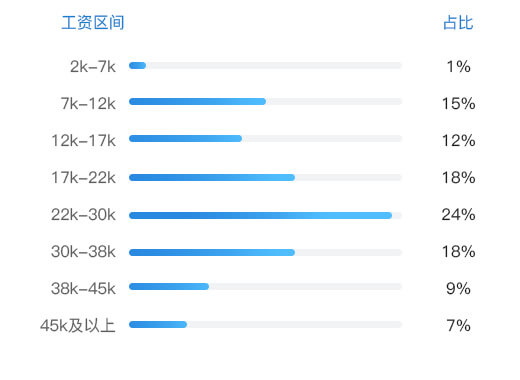The image size is (520, 380).
Task: Select the 2k-7k salary range label
Action: pyautogui.click(x=93, y=66)
